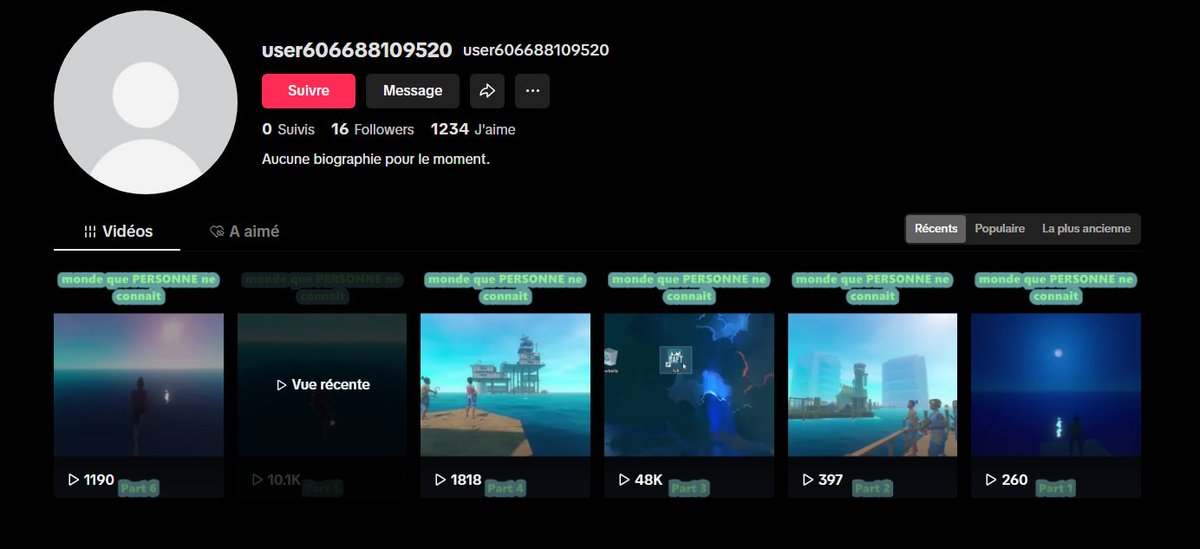Select the Récents sort option
Screen dimensions: 1200x549
(x=936, y=229)
